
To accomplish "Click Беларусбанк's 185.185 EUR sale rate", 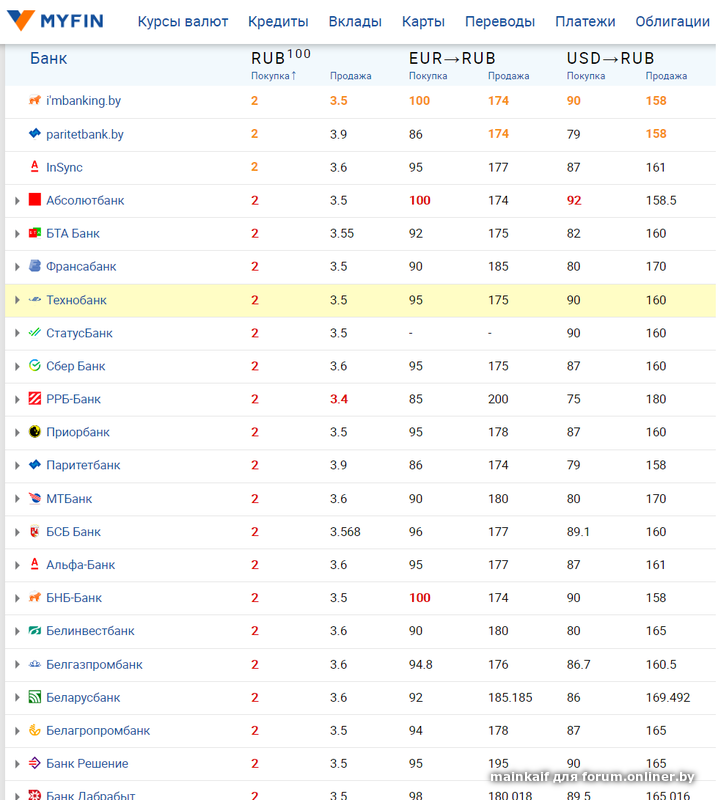I will pyautogui.click(x=510, y=697).
